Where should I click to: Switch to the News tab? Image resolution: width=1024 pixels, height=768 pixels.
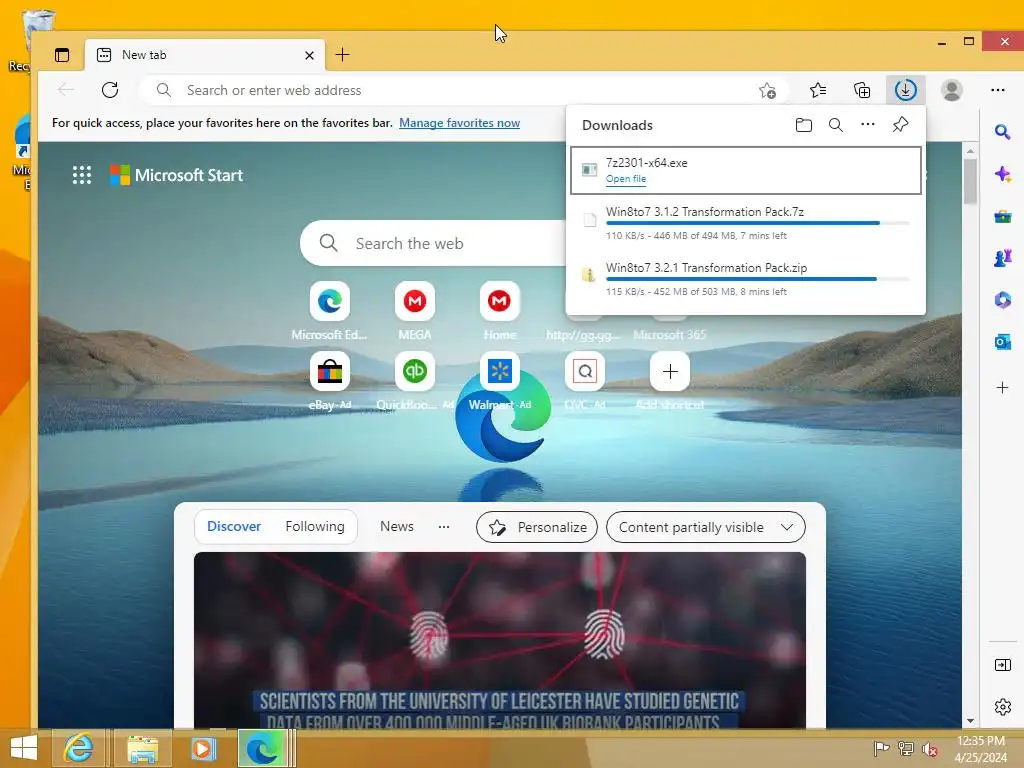396,526
